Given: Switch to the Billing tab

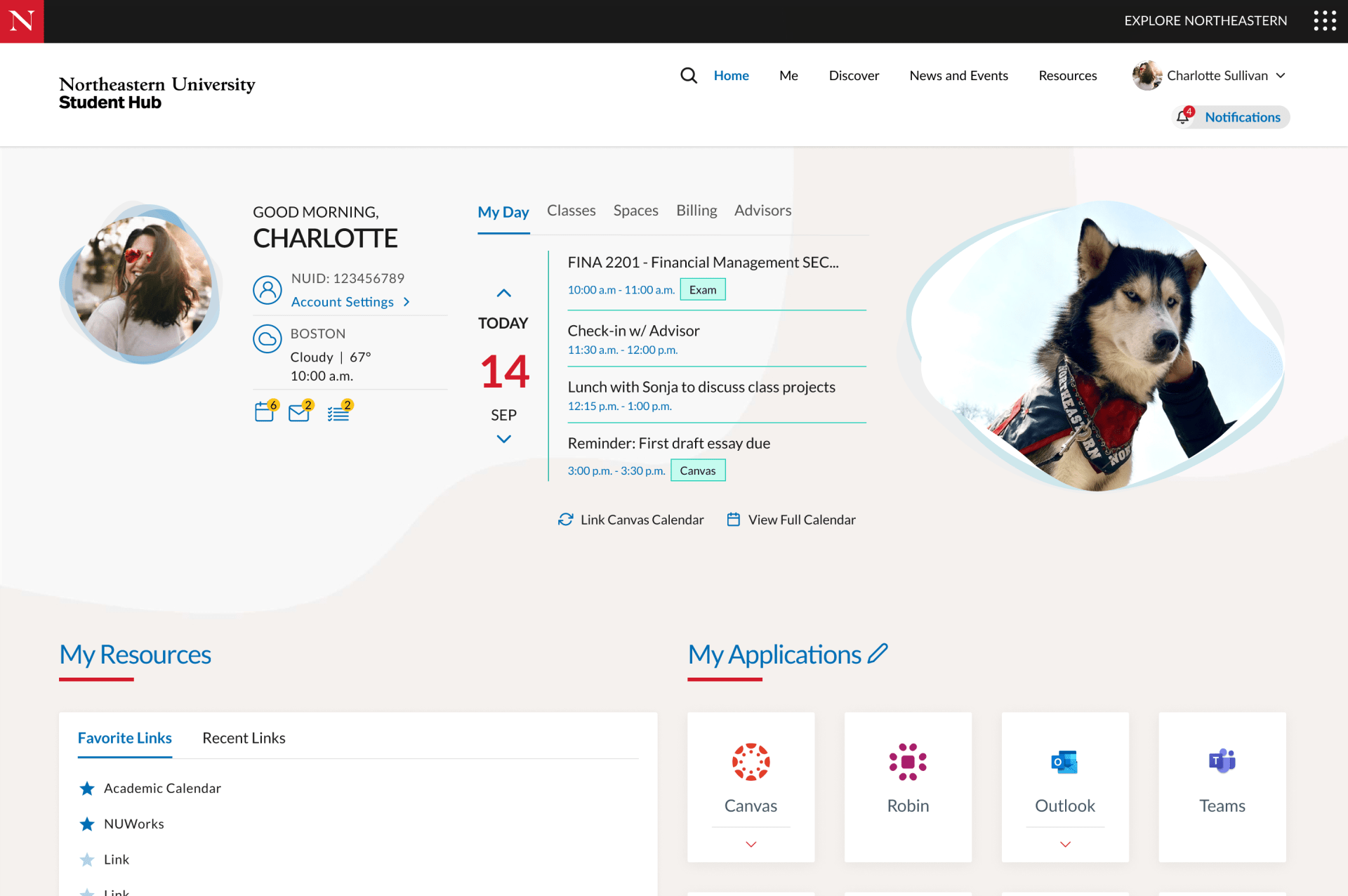Looking at the screenshot, I should (x=696, y=210).
